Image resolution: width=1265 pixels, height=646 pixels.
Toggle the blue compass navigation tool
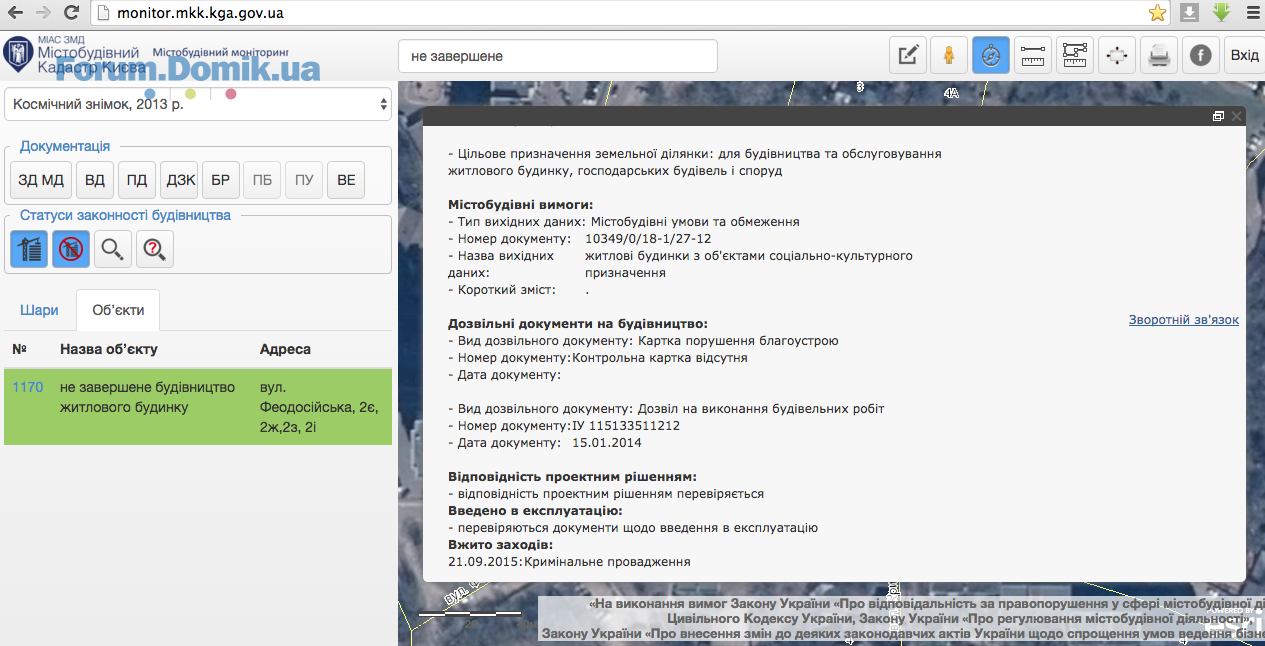pyautogui.click(x=990, y=56)
